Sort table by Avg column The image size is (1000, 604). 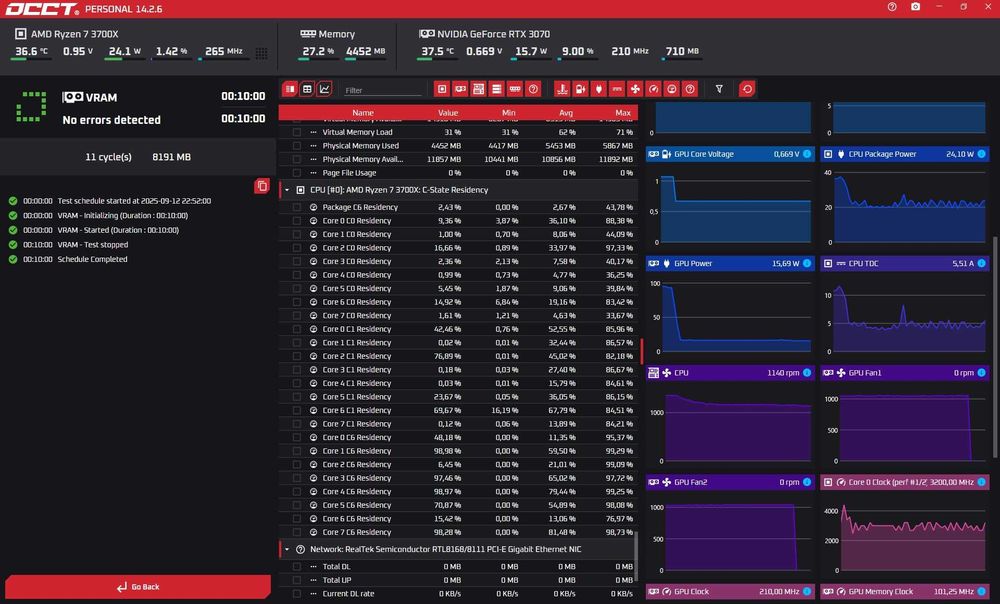click(566, 113)
